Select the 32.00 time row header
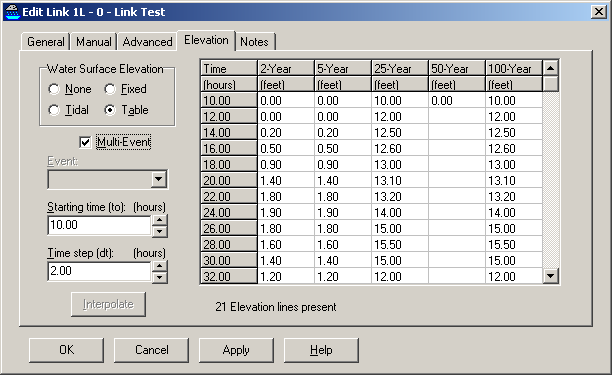612x375 pixels. (229, 276)
